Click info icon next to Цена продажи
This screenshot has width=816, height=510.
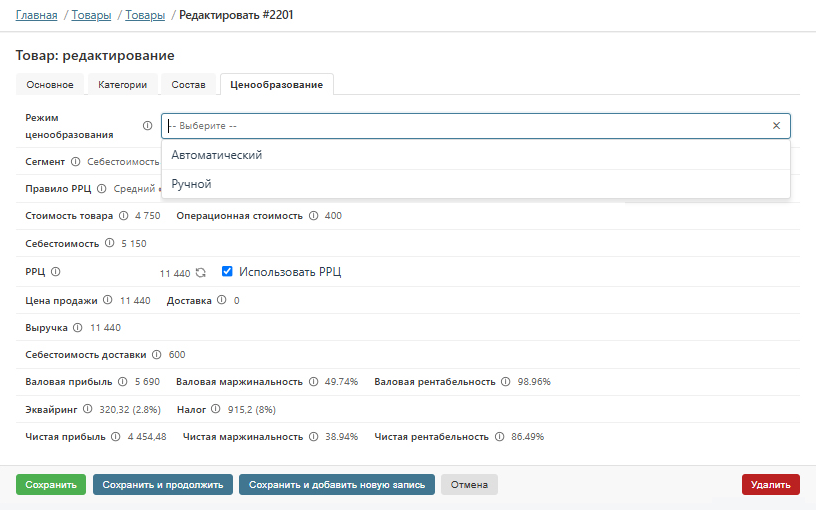point(108,300)
